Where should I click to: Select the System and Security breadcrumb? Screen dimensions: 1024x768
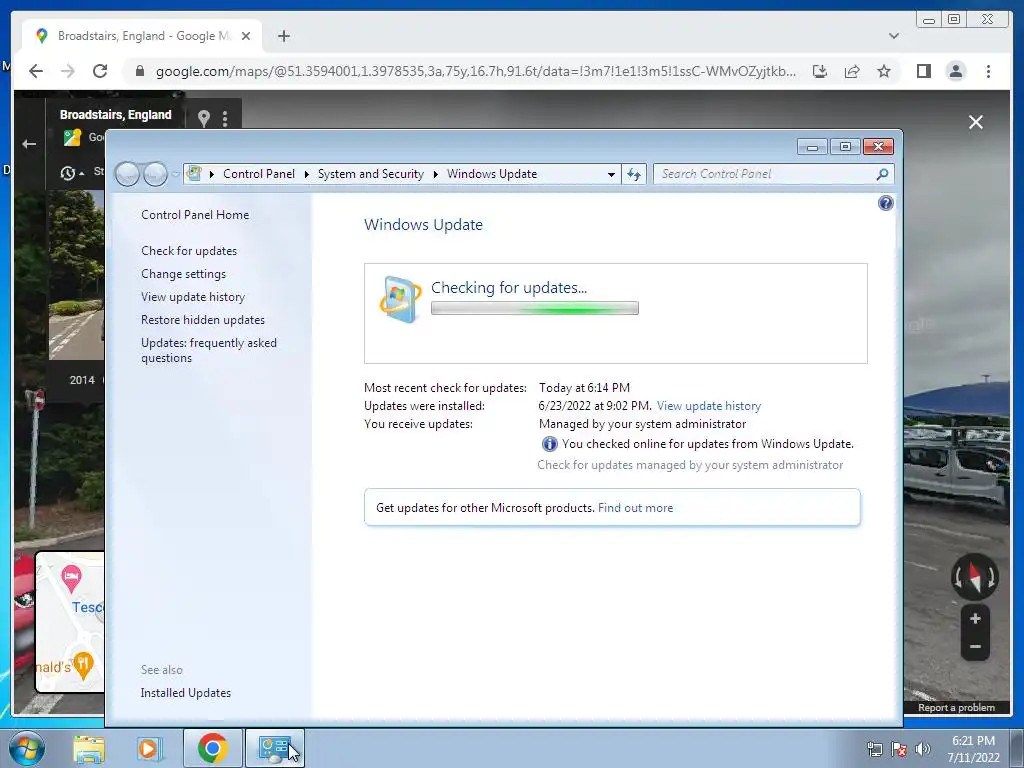coord(370,174)
